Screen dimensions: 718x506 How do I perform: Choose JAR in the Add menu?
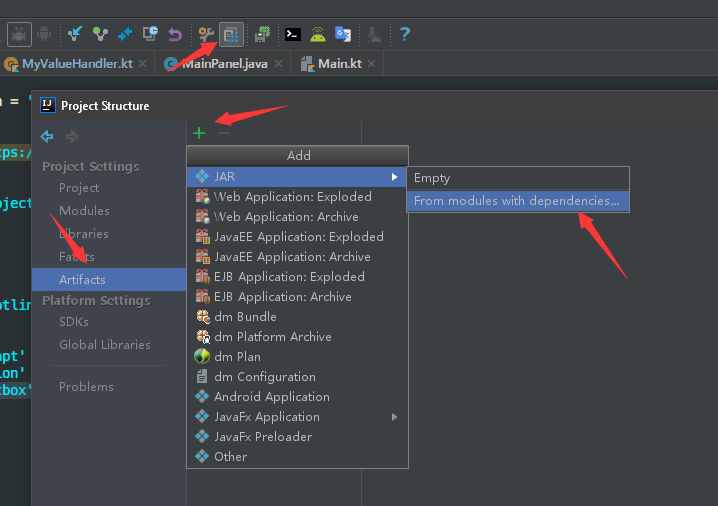[x=297, y=176]
